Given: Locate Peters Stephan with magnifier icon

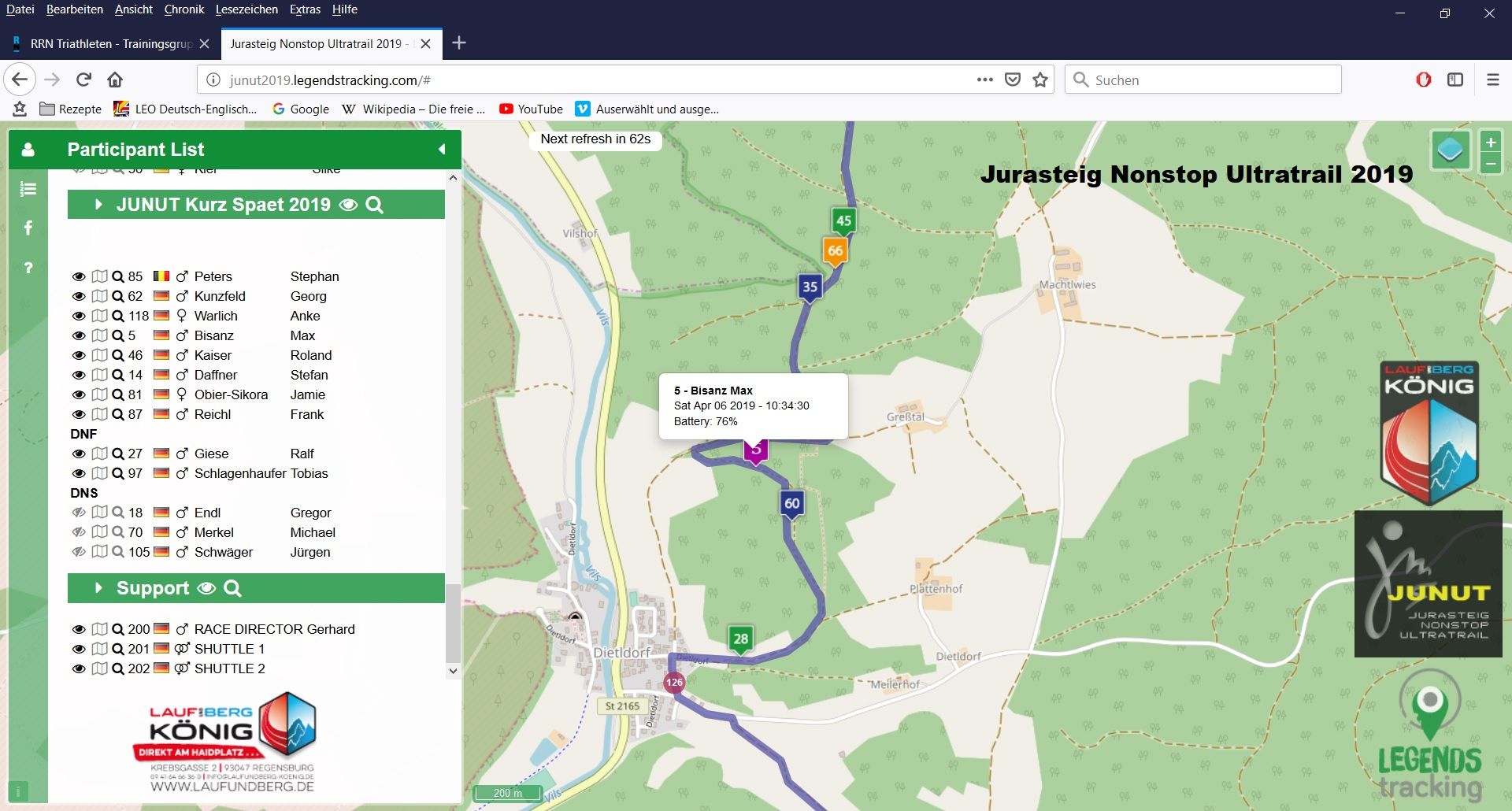Looking at the screenshot, I should point(117,276).
